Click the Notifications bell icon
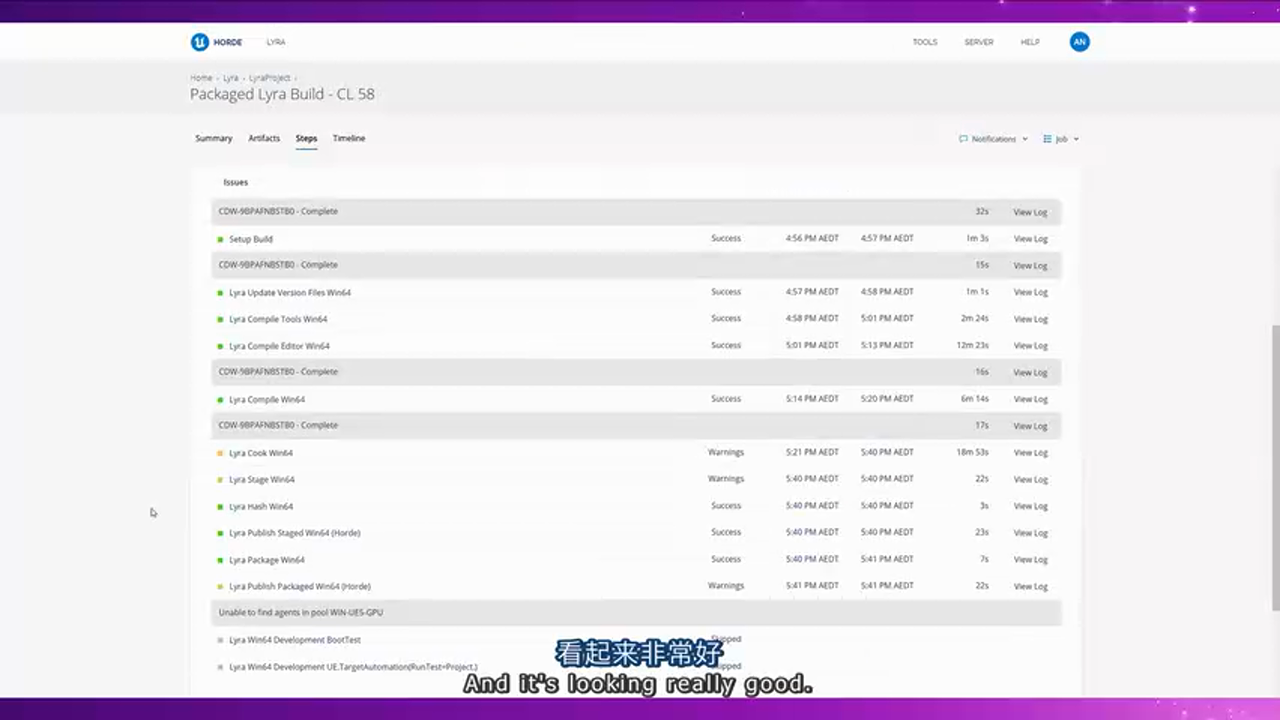1280x720 pixels. 963,139
